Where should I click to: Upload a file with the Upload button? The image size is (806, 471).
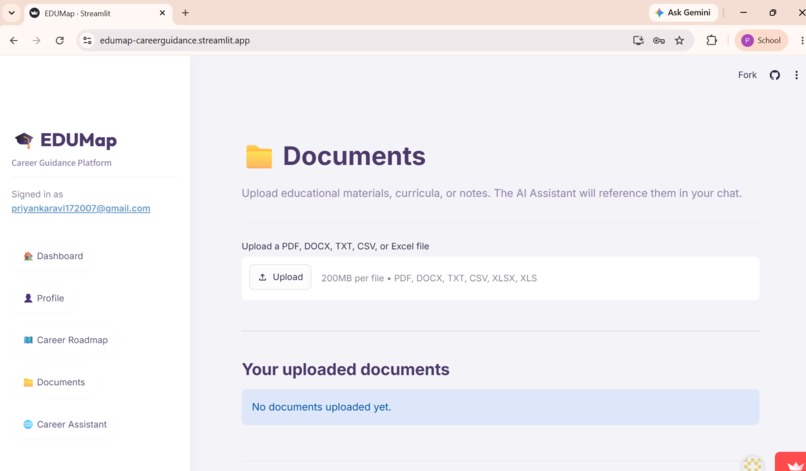click(280, 277)
